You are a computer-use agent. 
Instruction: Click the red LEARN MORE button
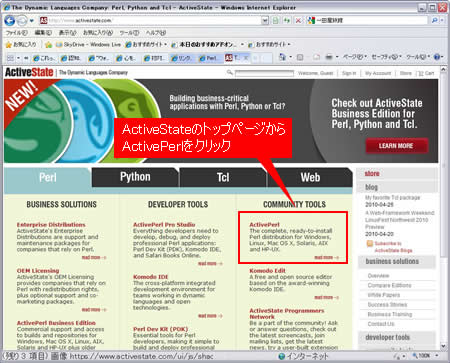[396, 146]
